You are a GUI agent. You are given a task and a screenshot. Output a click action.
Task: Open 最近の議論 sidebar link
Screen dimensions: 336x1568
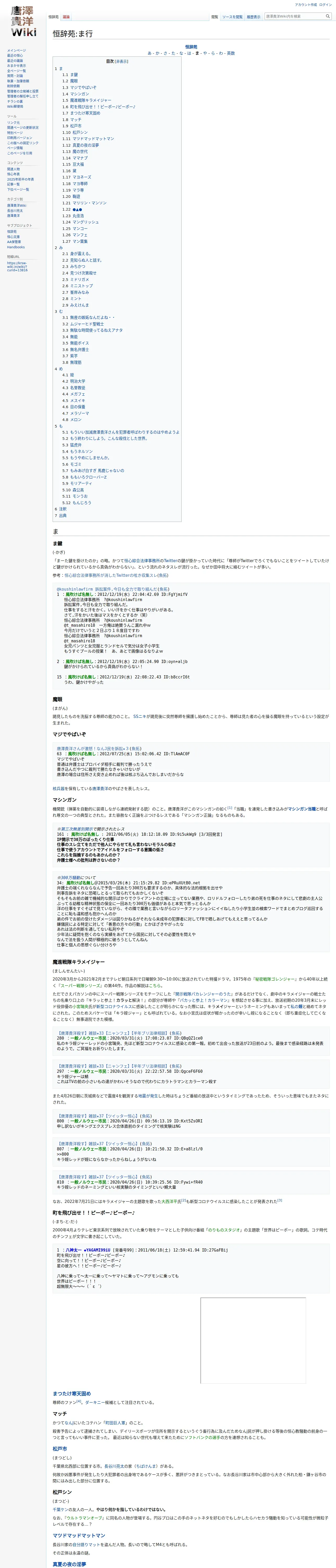15,61
